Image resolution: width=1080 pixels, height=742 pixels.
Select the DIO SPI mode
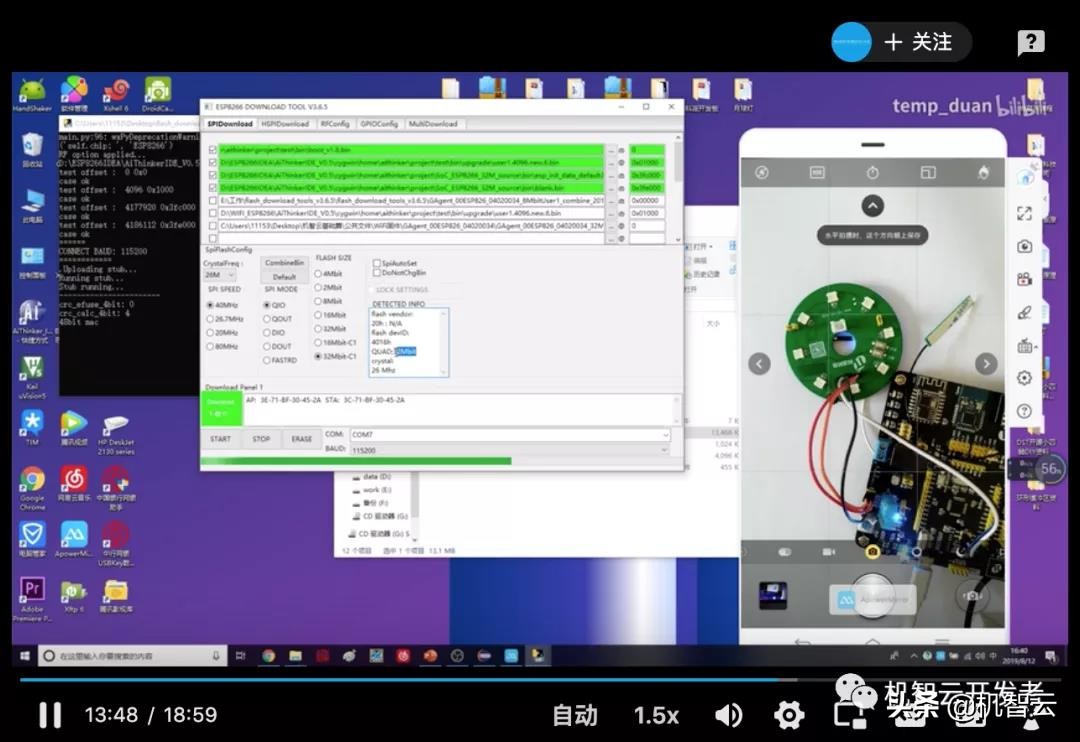[267, 332]
